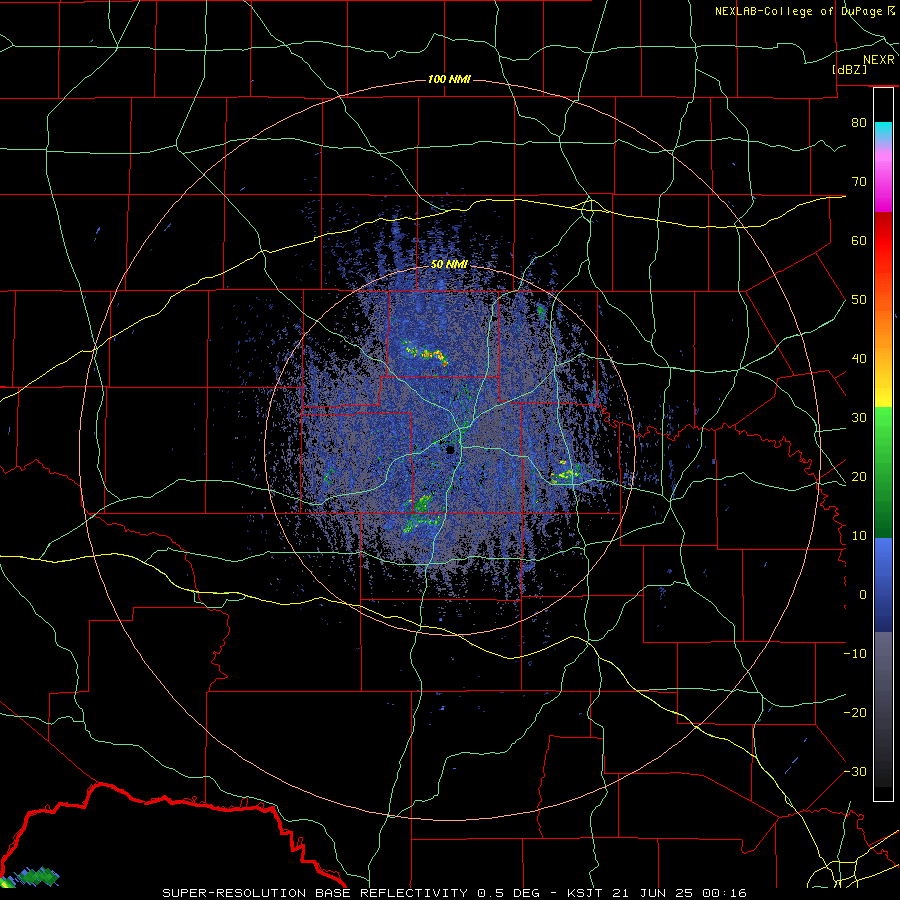Click the 50 value on the dBZ scale

(x=859, y=300)
